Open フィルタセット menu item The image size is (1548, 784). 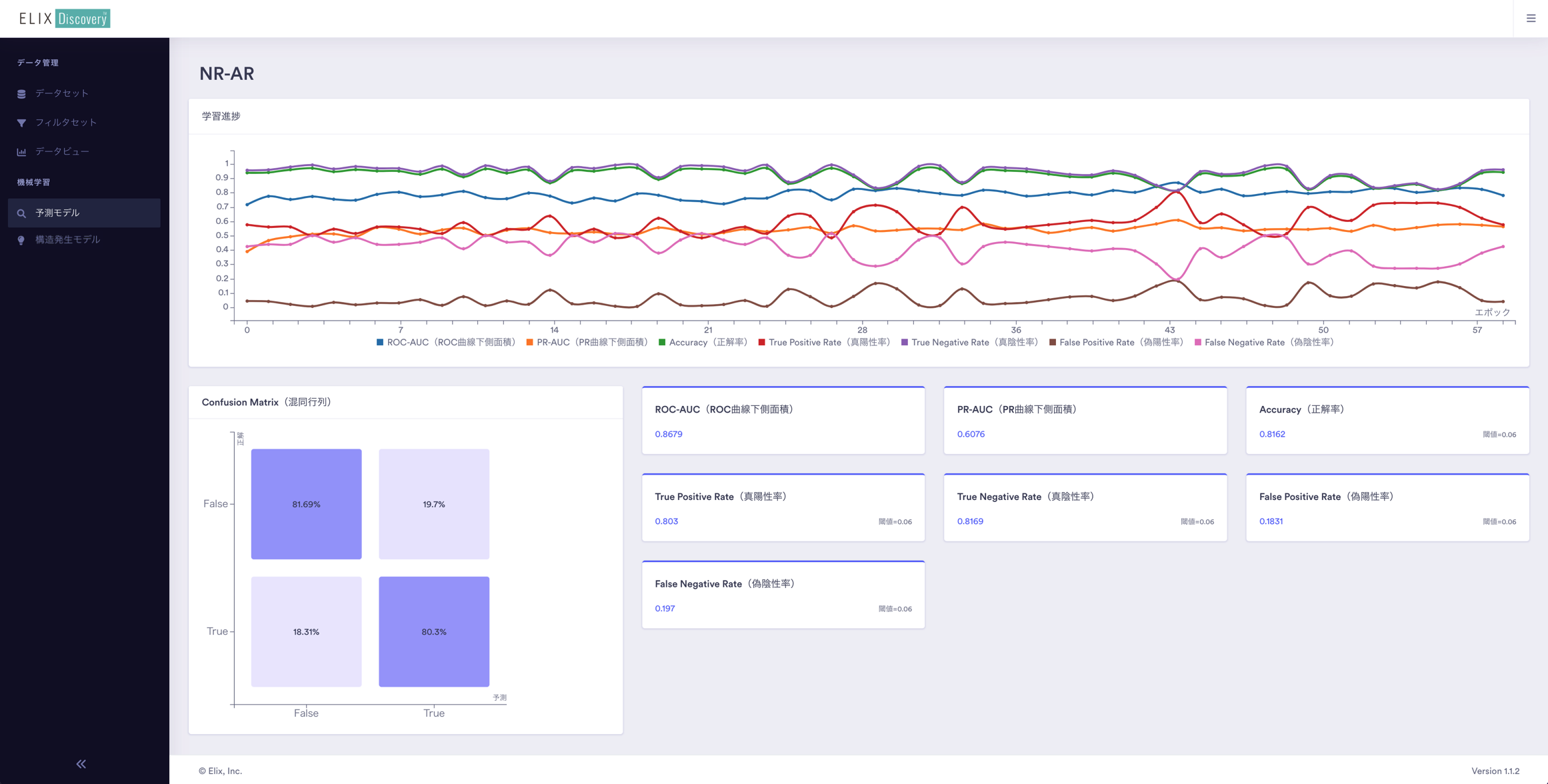66,123
